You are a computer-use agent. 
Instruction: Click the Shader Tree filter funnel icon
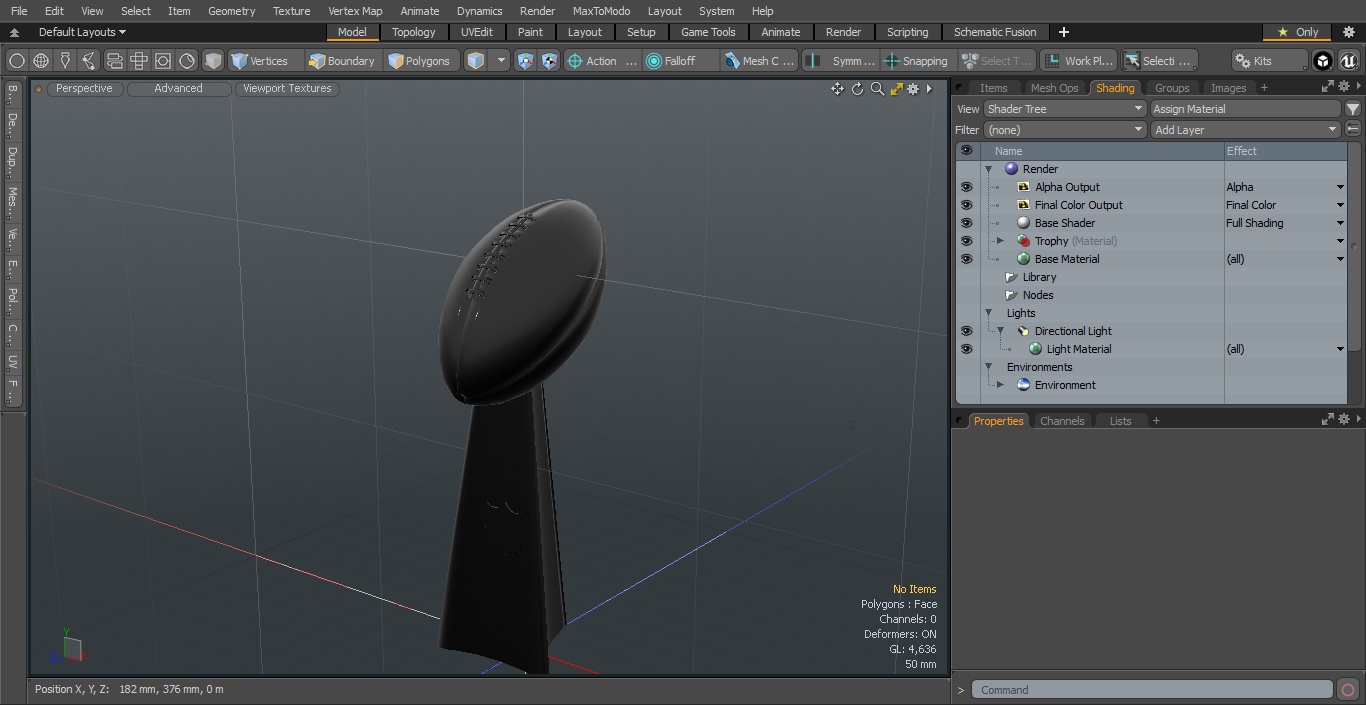pos(1352,109)
